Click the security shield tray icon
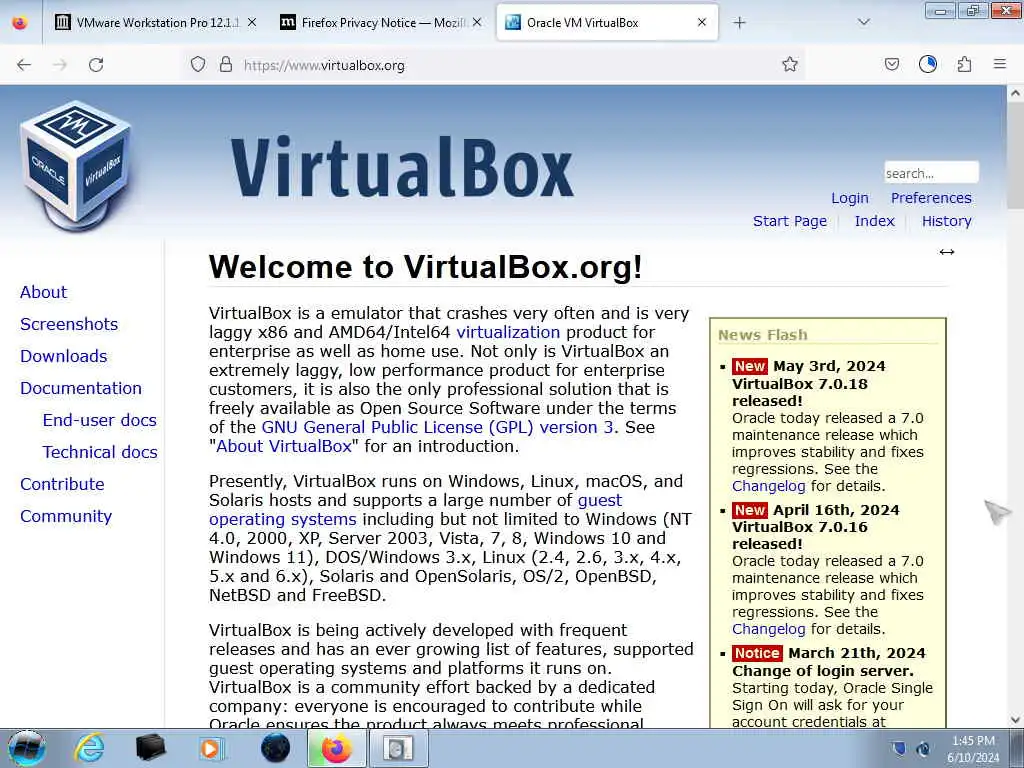 coord(899,748)
